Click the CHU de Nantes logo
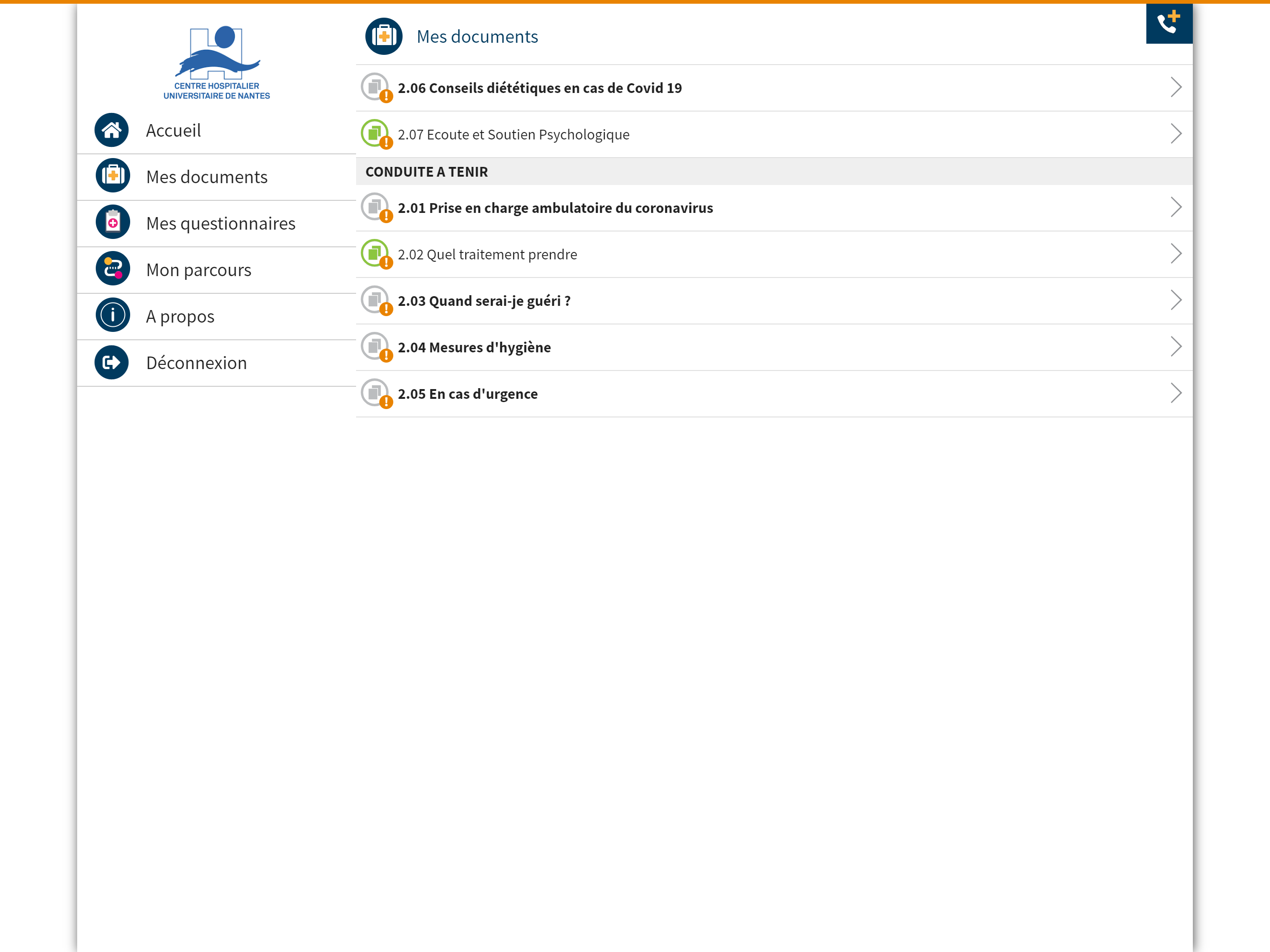Screen dimensions: 1270x952 point(217,63)
